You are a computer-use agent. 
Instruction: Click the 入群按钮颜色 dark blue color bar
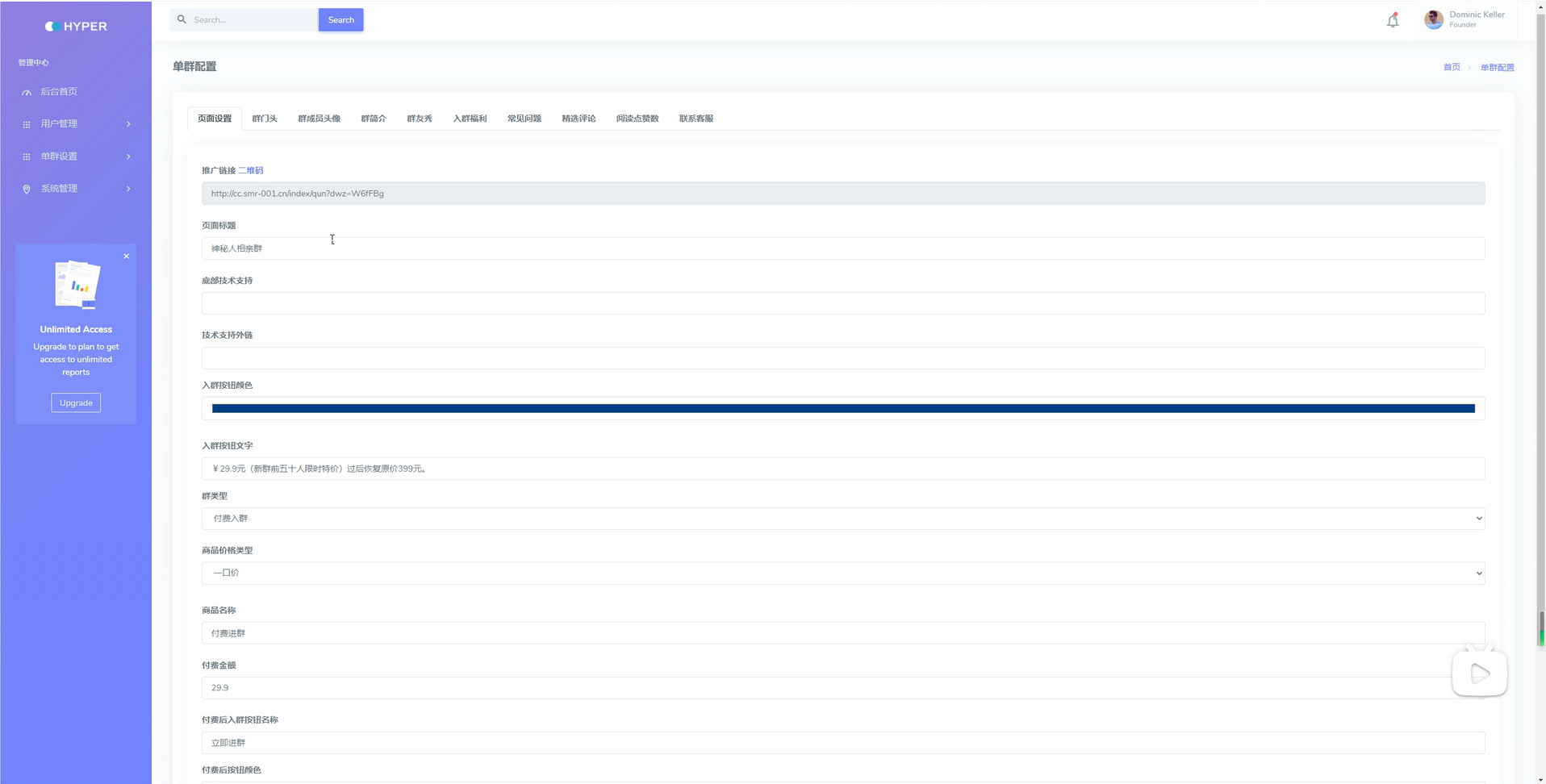pyautogui.click(x=842, y=409)
